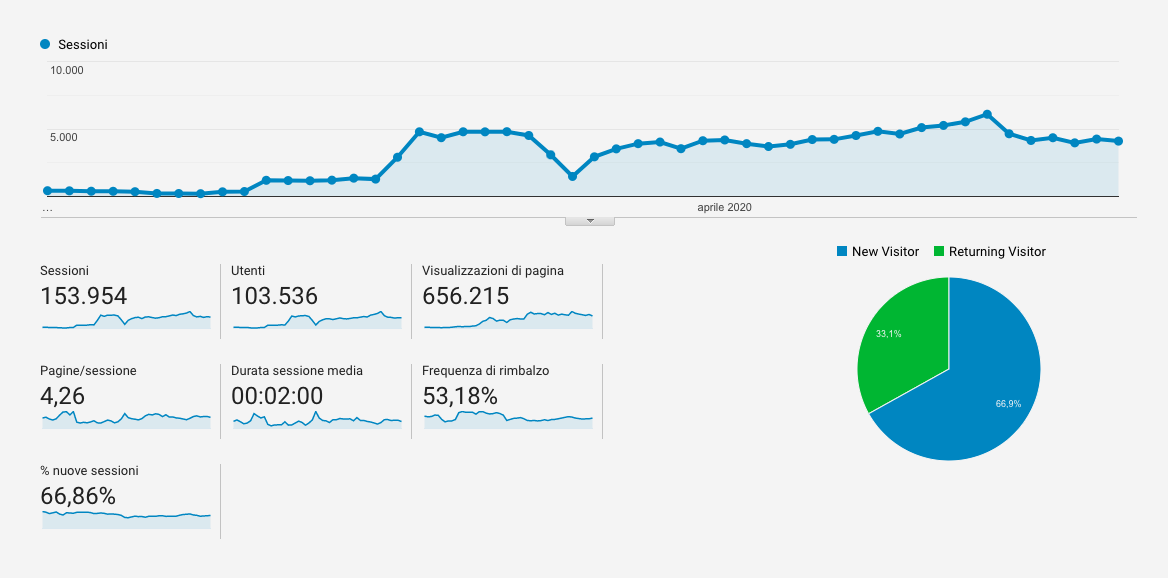
Task: Click the green Returning Visitor pie slice
Action: 900,340
